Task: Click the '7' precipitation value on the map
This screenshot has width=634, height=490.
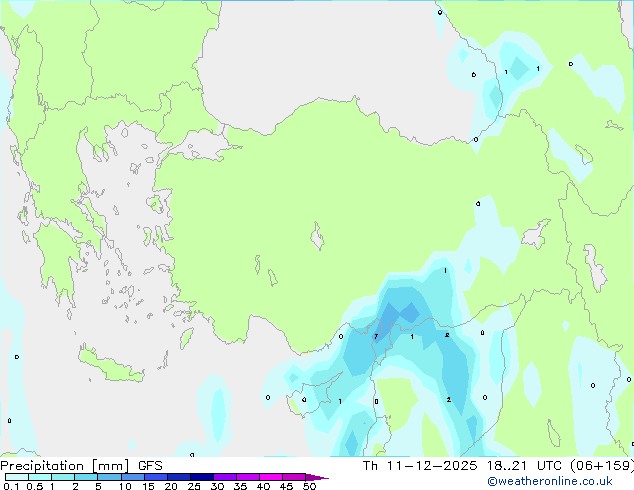Action: pyautogui.click(x=376, y=336)
